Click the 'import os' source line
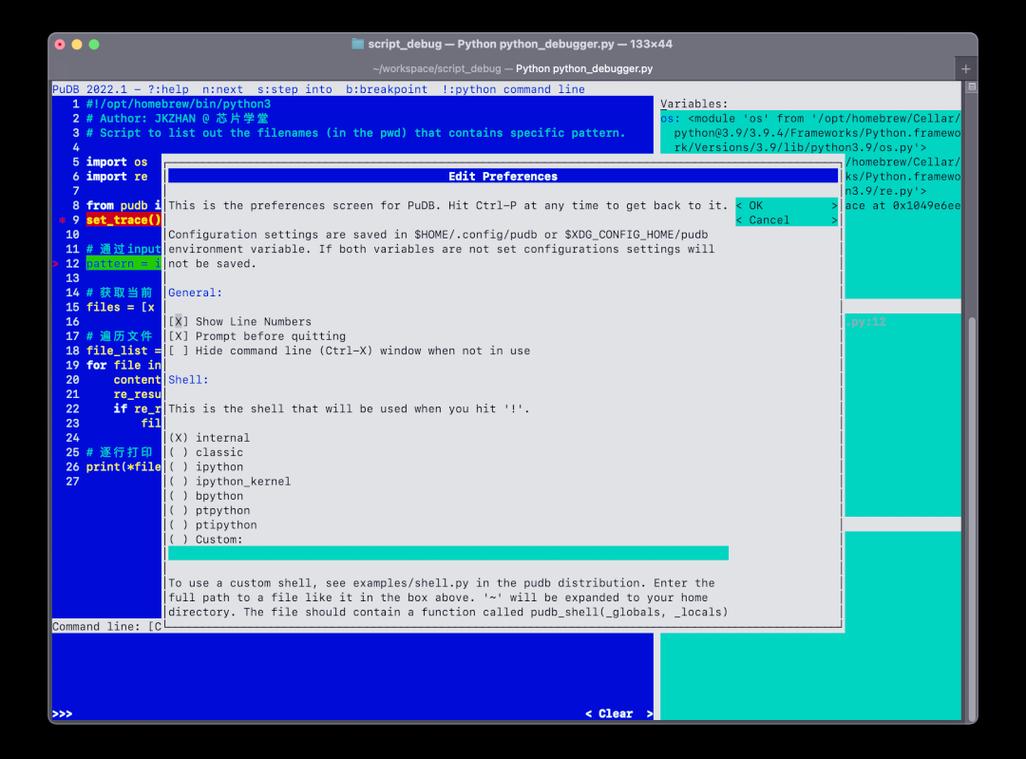Viewport: 1026px width, 759px height. tap(116, 162)
